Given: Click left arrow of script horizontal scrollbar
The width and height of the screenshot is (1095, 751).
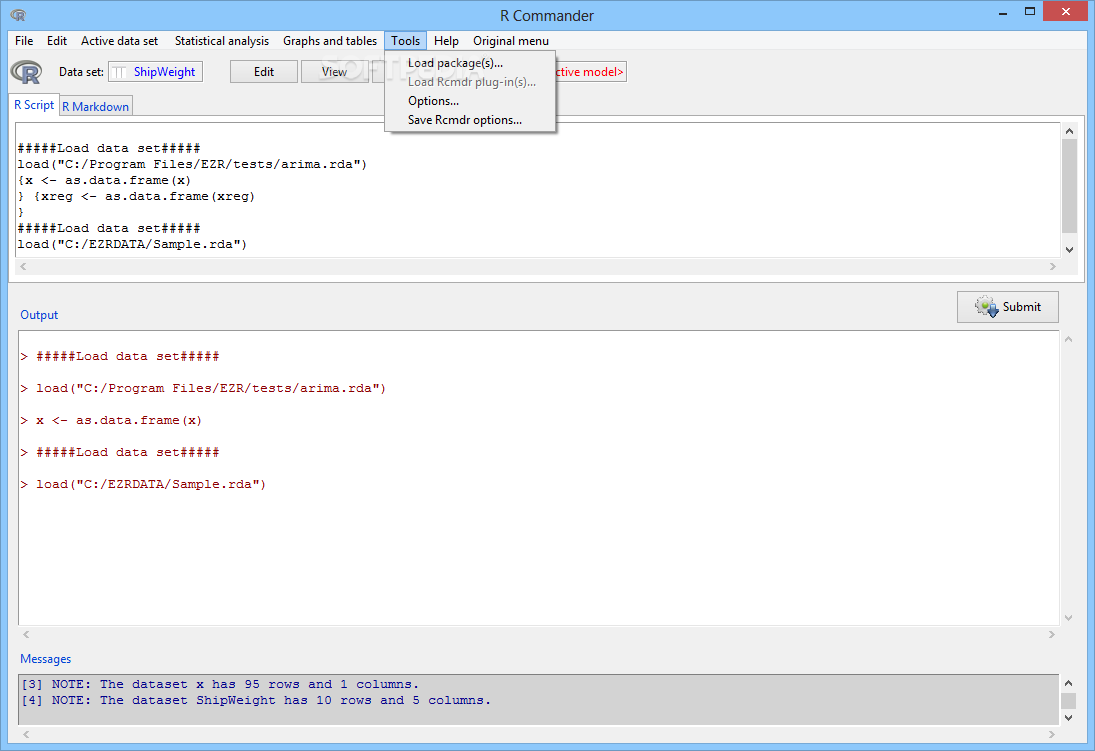Looking at the screenshot, I should (x=24, y=266).
